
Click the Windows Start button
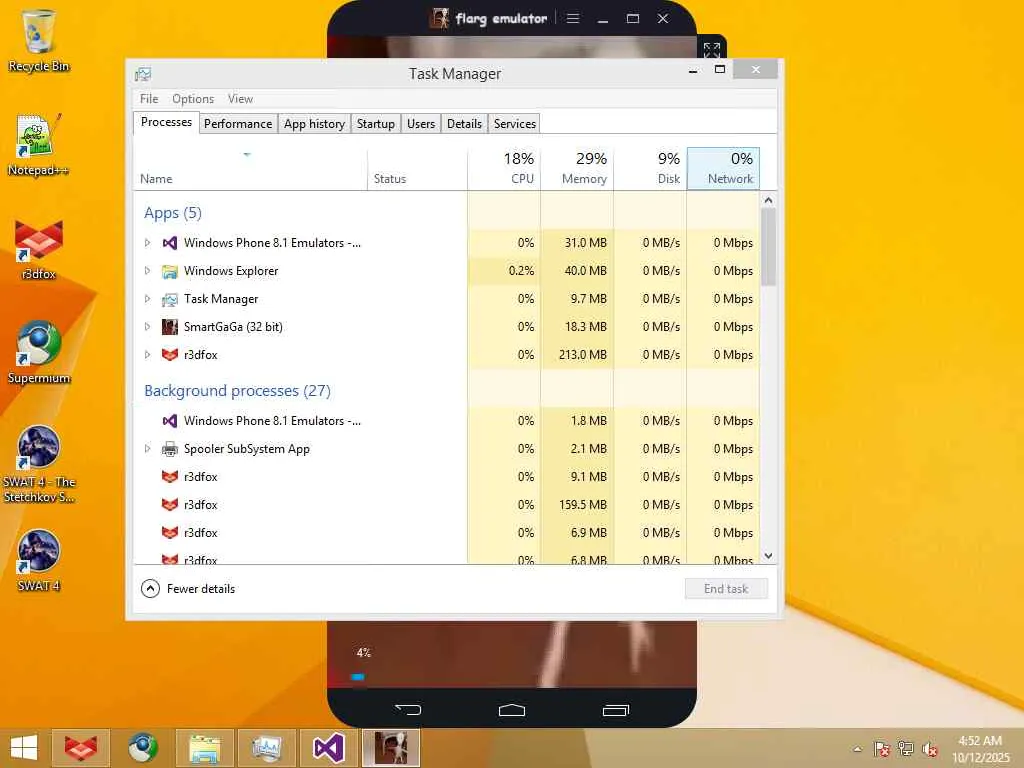(24, 748)
